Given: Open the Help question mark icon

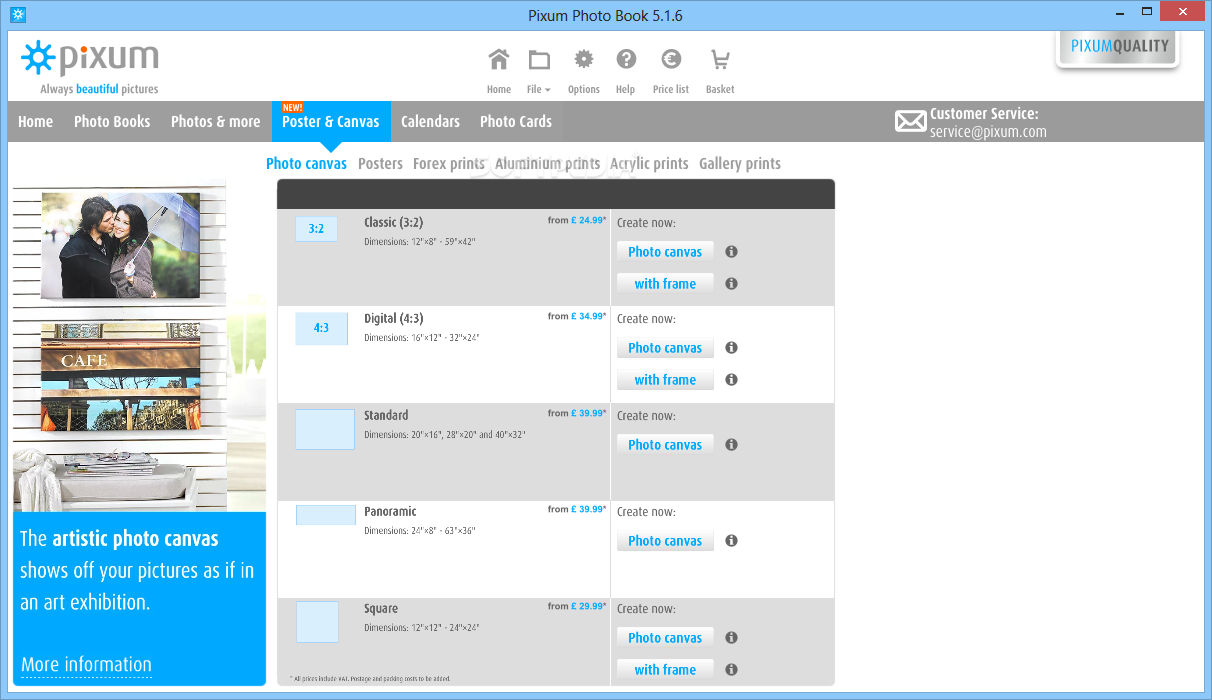Looking at the screenshot, I should 626,60.
